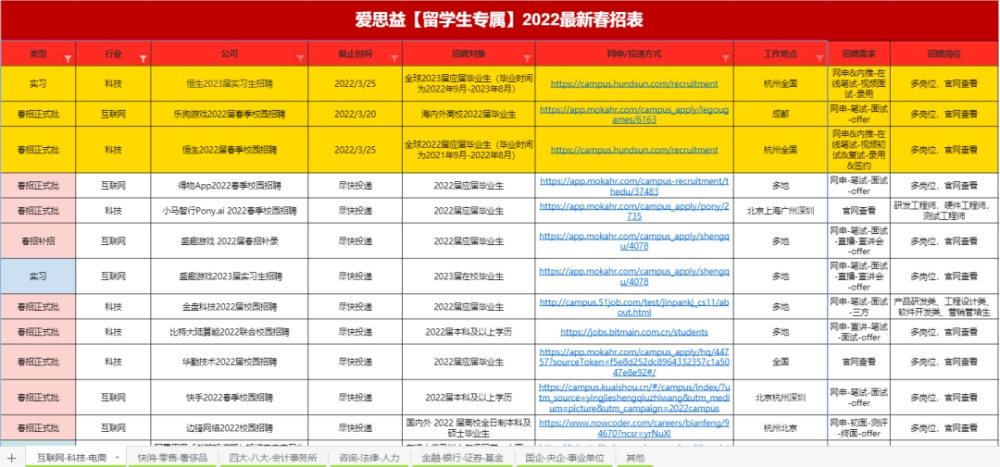The image size is (1000, 467).
Task: Select the cell 2023届在校毕业生
Action: tap(469, 276)
